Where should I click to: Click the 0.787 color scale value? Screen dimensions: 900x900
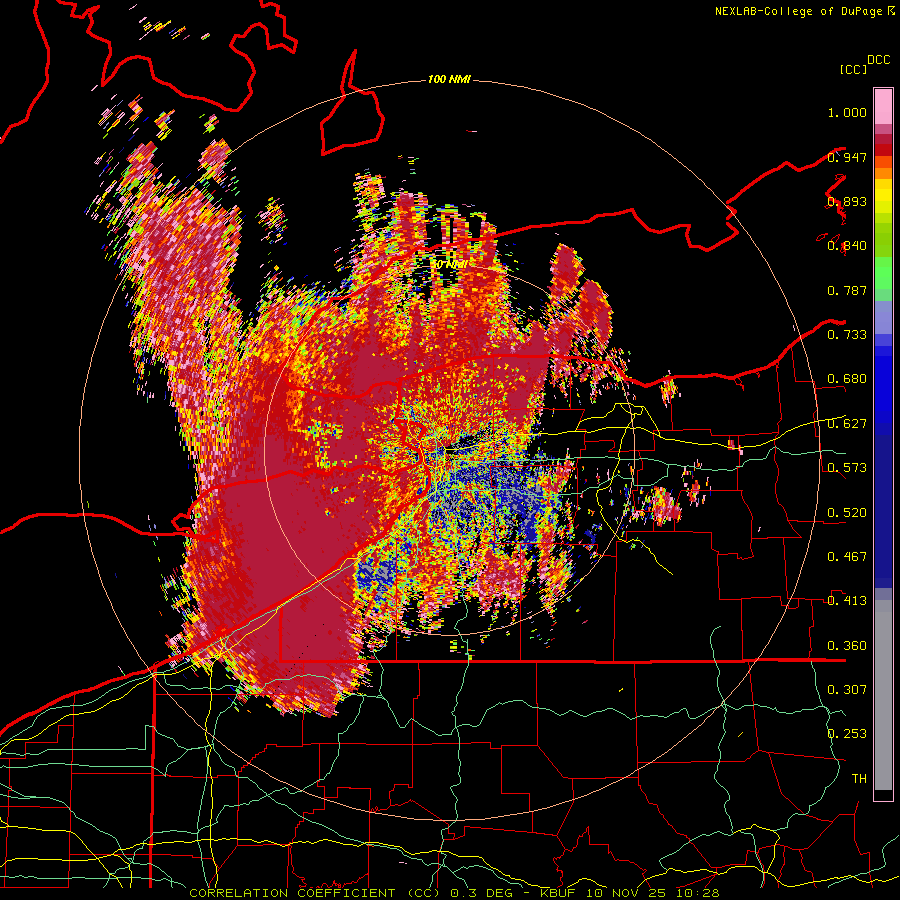847,290
